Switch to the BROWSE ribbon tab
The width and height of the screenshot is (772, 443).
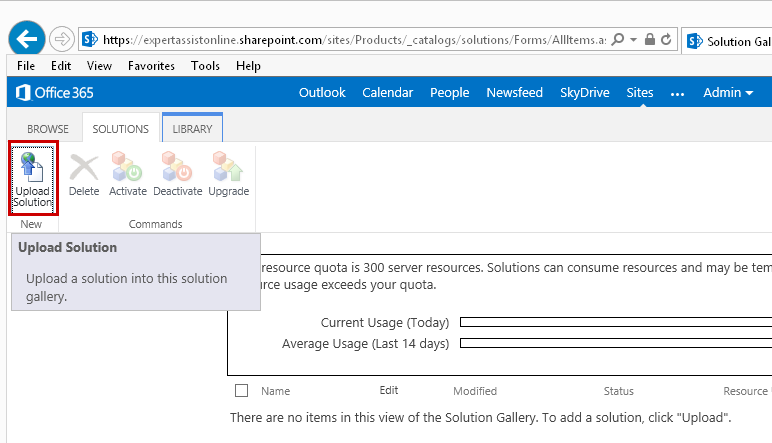48,129
